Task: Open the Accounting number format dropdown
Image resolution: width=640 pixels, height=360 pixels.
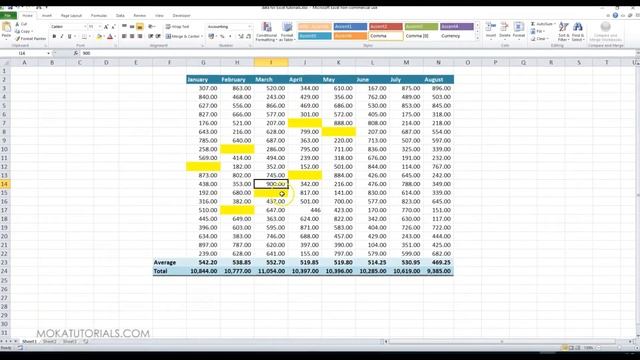Action: 250,27
